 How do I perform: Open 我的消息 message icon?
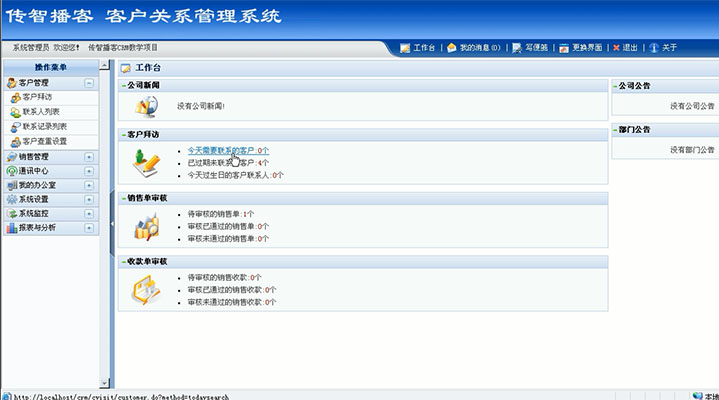(x=452, y=48)
